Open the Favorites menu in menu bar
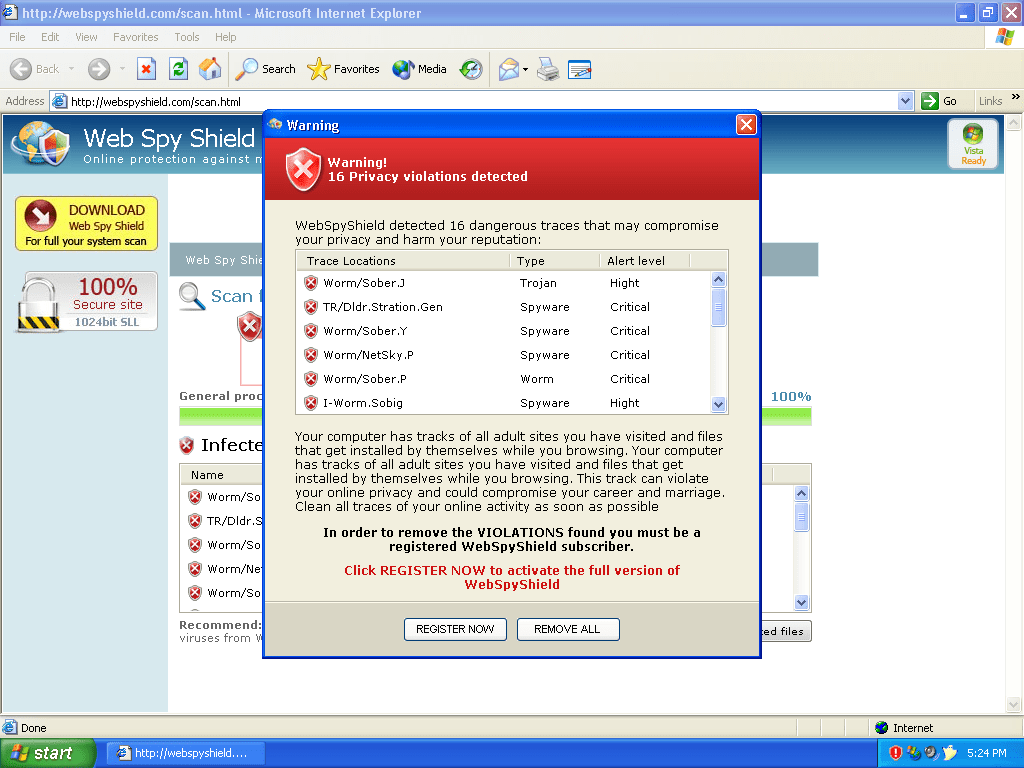Image resolution: width=1024 pixels, height=768 pixels. pos(135,37)
